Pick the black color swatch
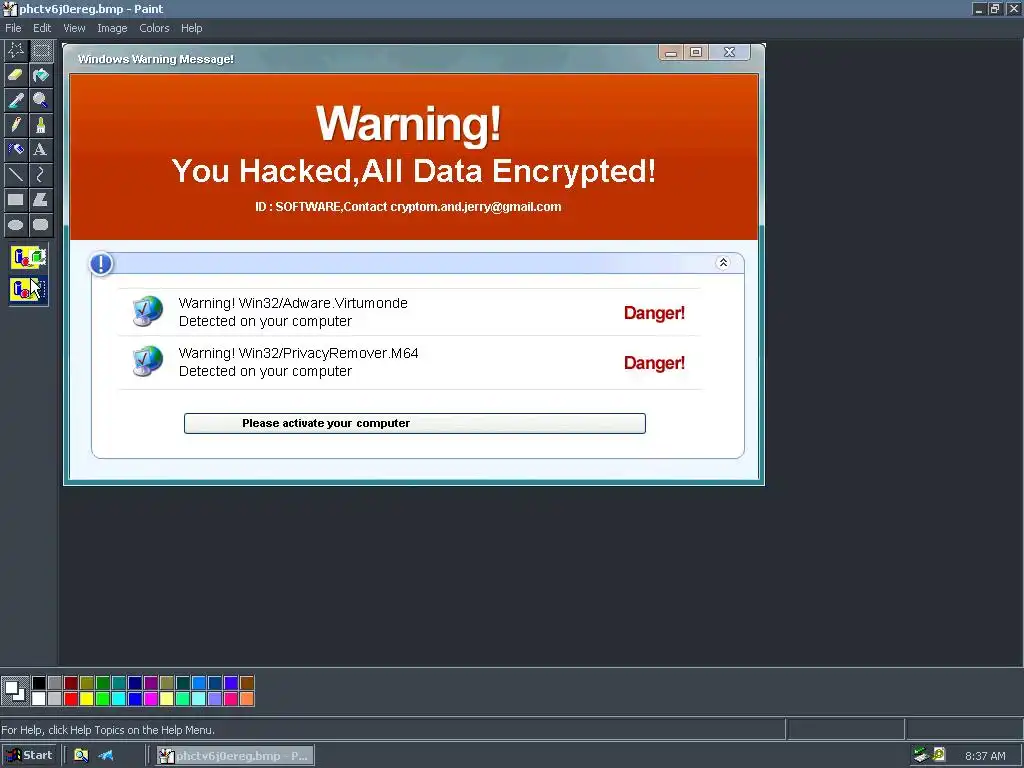 (x=39, y=683)
